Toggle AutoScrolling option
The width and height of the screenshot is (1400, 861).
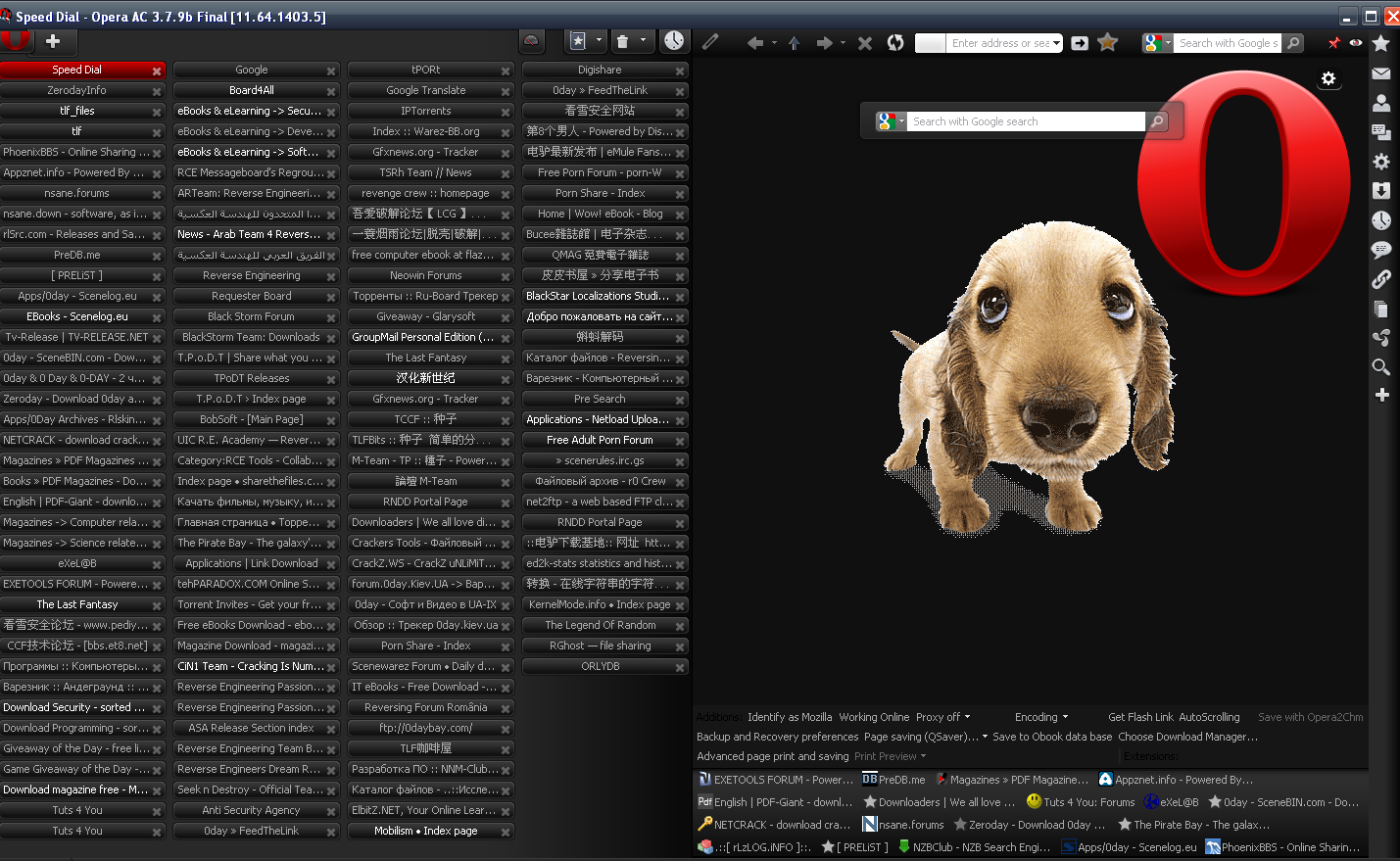click(x=1209, y=717)
